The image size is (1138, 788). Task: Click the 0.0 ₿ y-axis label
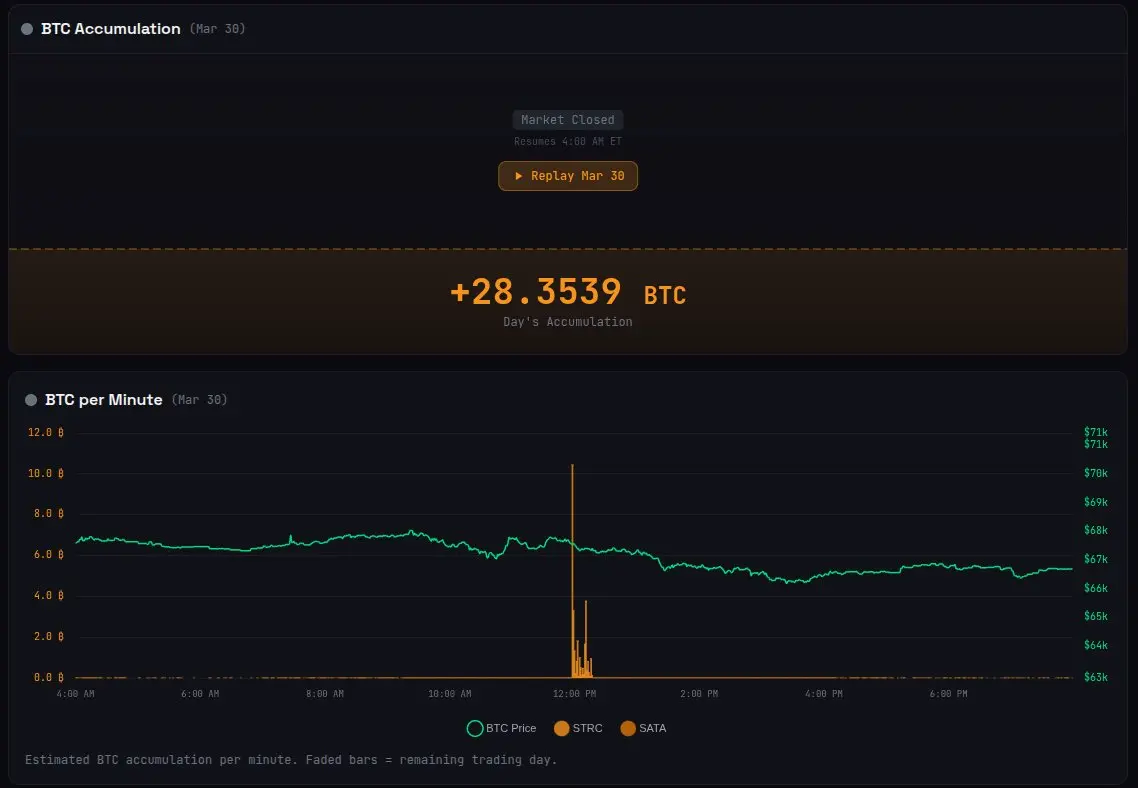(49, 678)
